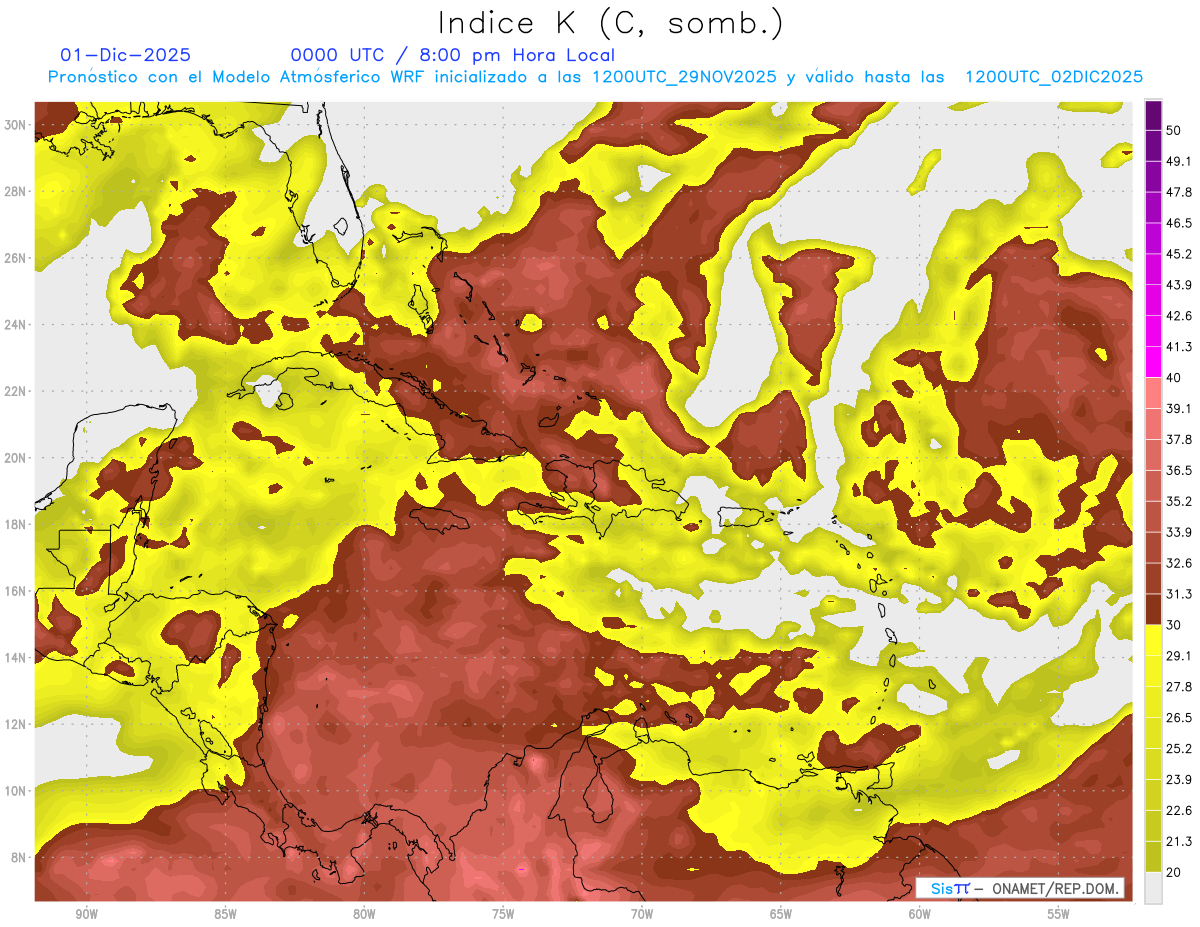Click the latitude axis label "12N"
Viewport: 1200px width, 927px height.
click(x=16, y=724)
